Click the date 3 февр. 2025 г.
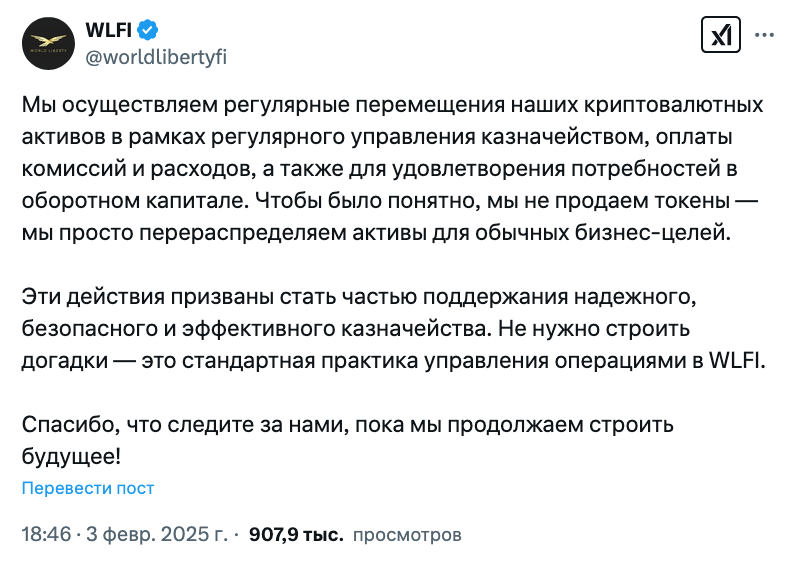This screenshot has height=562, width=797. point(157,534)
